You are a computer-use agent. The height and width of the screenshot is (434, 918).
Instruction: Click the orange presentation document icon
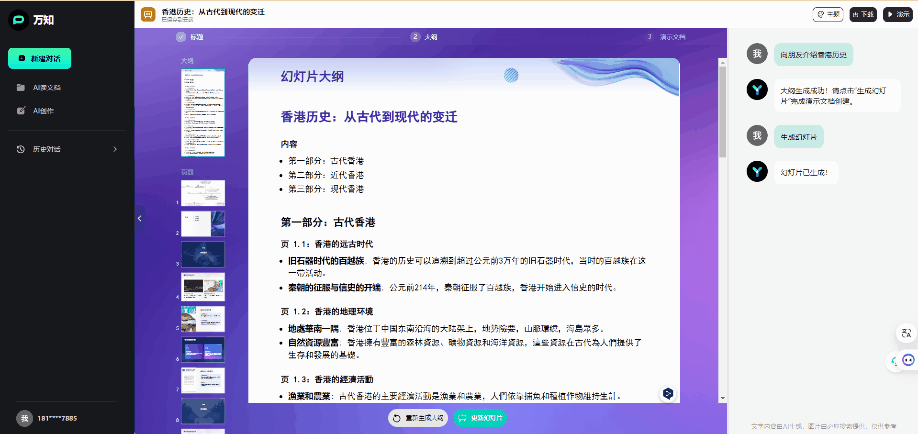(x=148, y=14)
